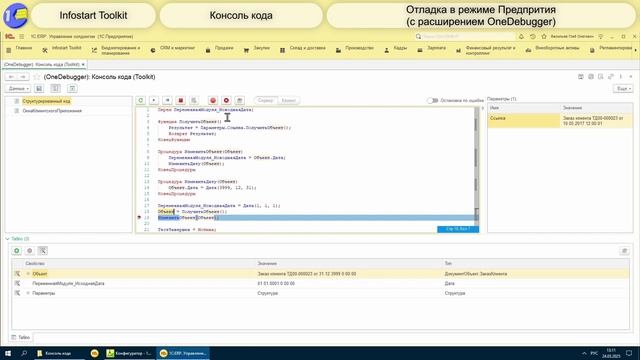640x360 pixels.
Task: Open the Windows Start menu
Action: click(x=8, y=353)
